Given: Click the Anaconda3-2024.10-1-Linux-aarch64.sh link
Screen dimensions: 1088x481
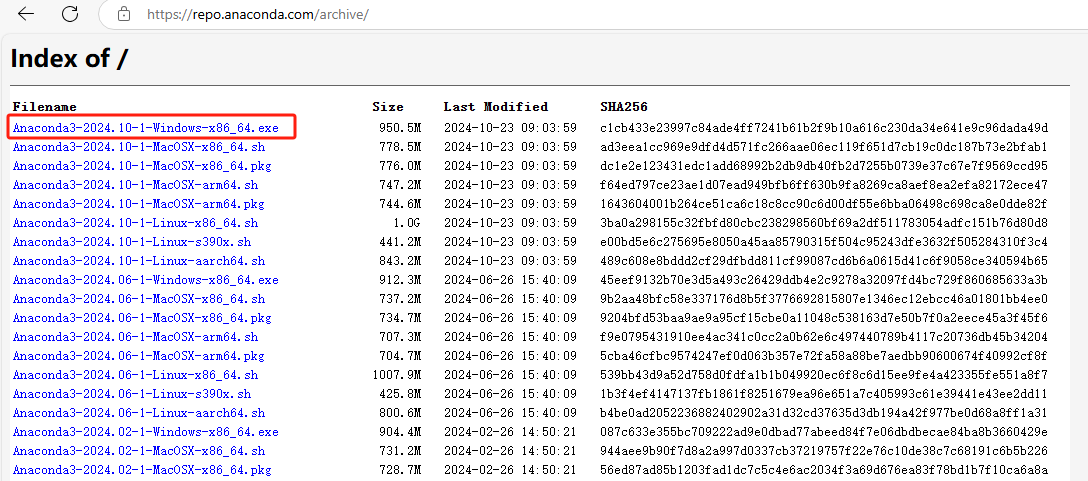Looking at the screenshot, I should click(x=139, y=261).
